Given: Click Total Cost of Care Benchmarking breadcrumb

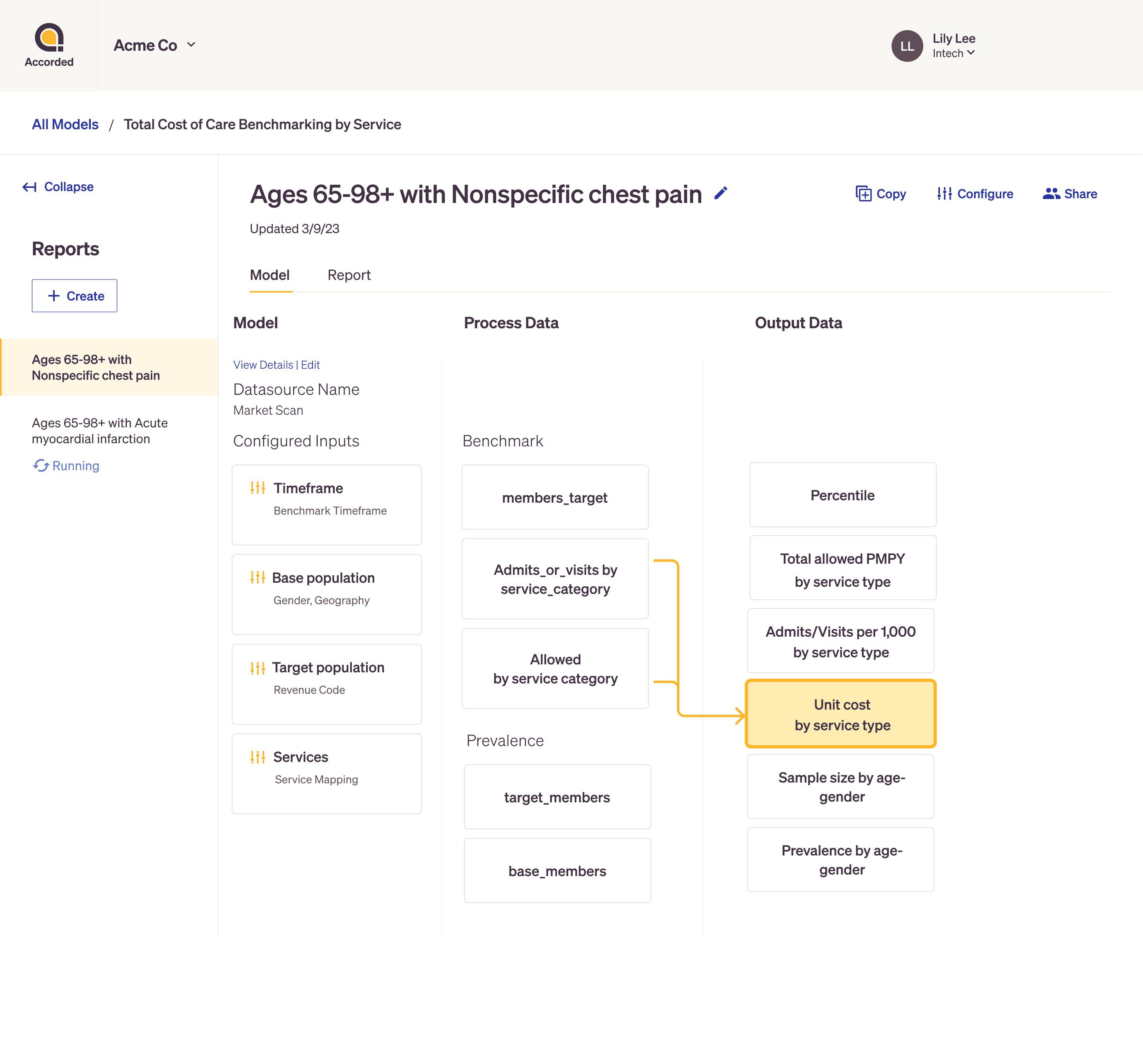Looking at the screenshot, I should (262, 124).
